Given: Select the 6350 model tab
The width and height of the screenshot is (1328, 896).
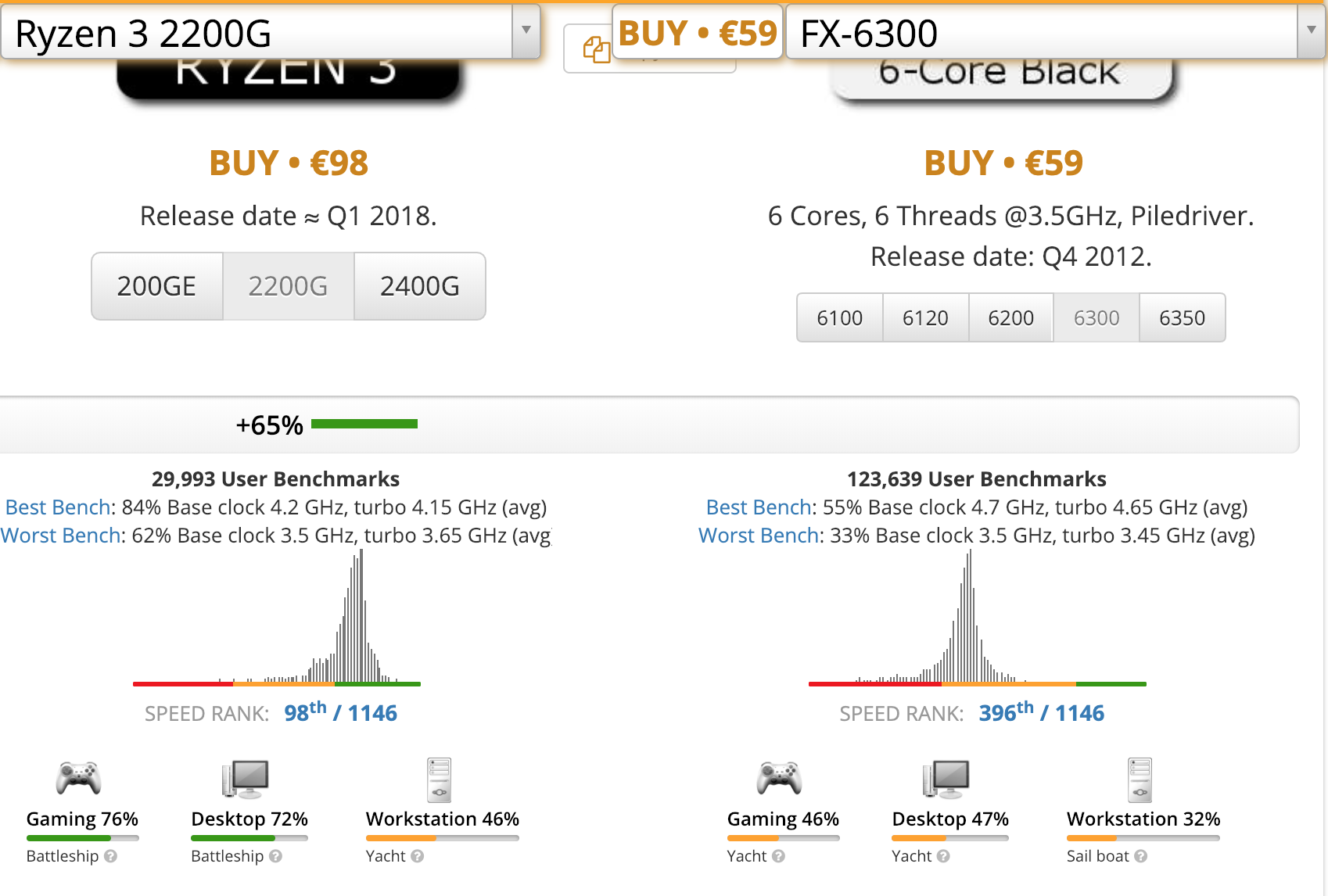Looking at the screenshot, I should (1182, 318).
